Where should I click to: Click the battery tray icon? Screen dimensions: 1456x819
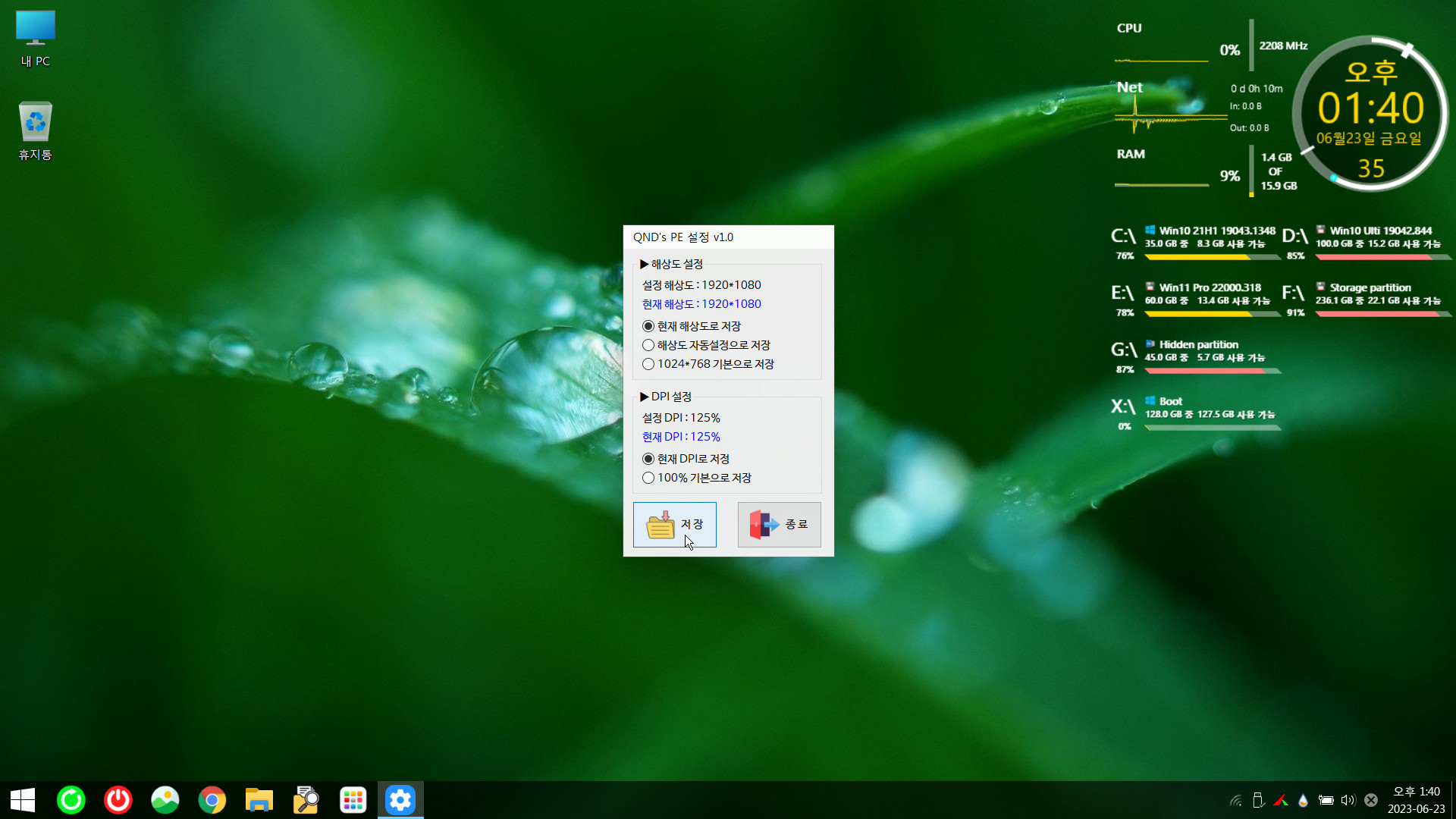pyautogui.click(x=1326, y=800)
